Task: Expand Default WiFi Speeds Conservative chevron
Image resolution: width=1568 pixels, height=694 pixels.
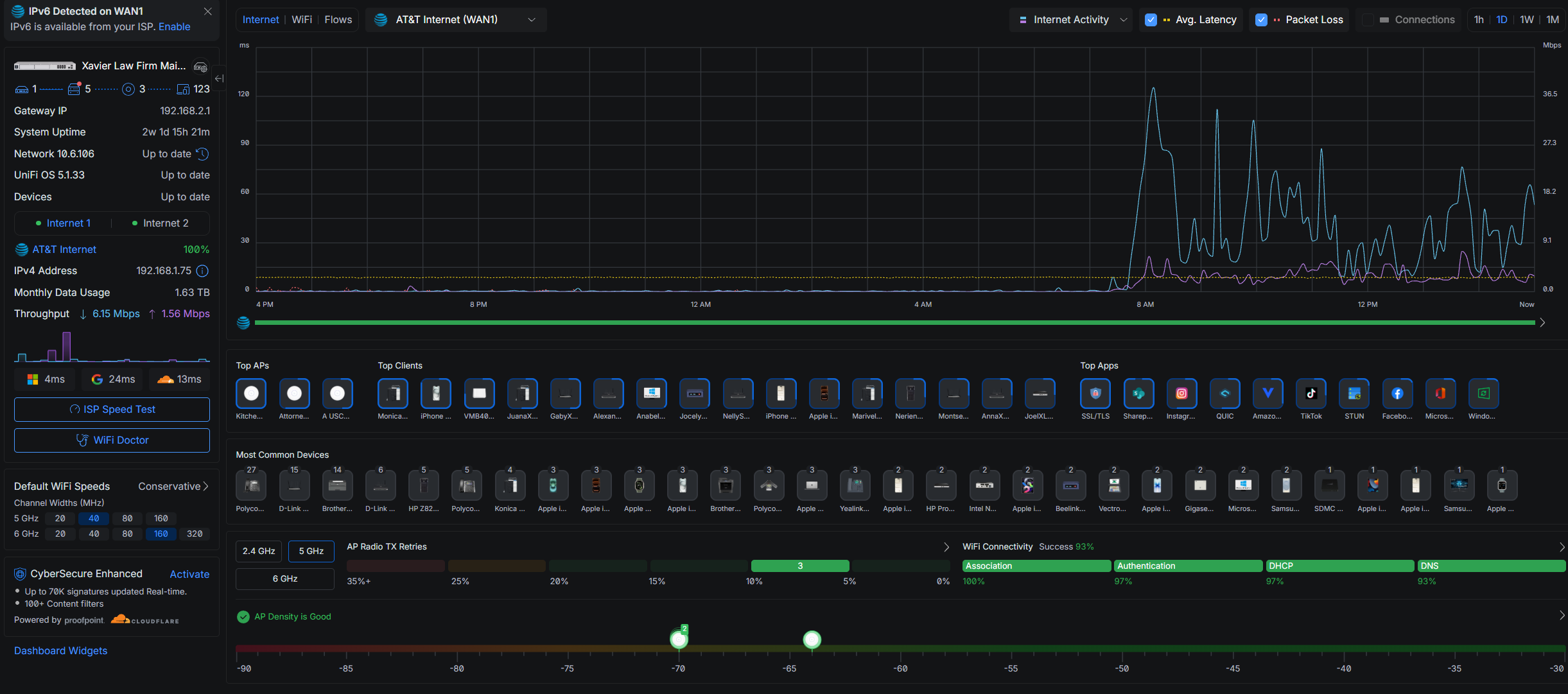Action: (205, 487)
